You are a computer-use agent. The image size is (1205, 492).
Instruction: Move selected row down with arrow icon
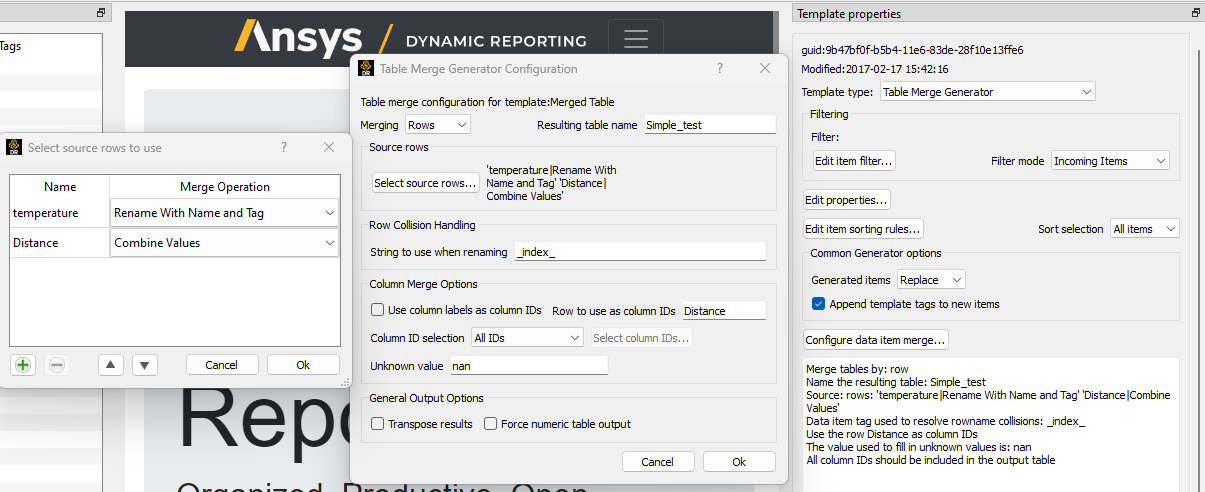click(x=145, y=365)
